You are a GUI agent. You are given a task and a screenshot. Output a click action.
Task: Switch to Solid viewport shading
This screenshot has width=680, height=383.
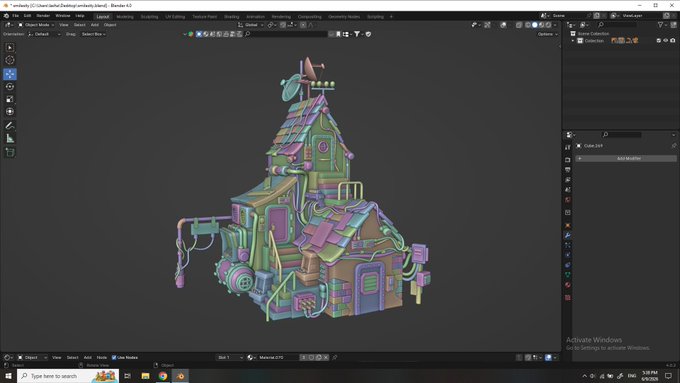pos(535,25)
